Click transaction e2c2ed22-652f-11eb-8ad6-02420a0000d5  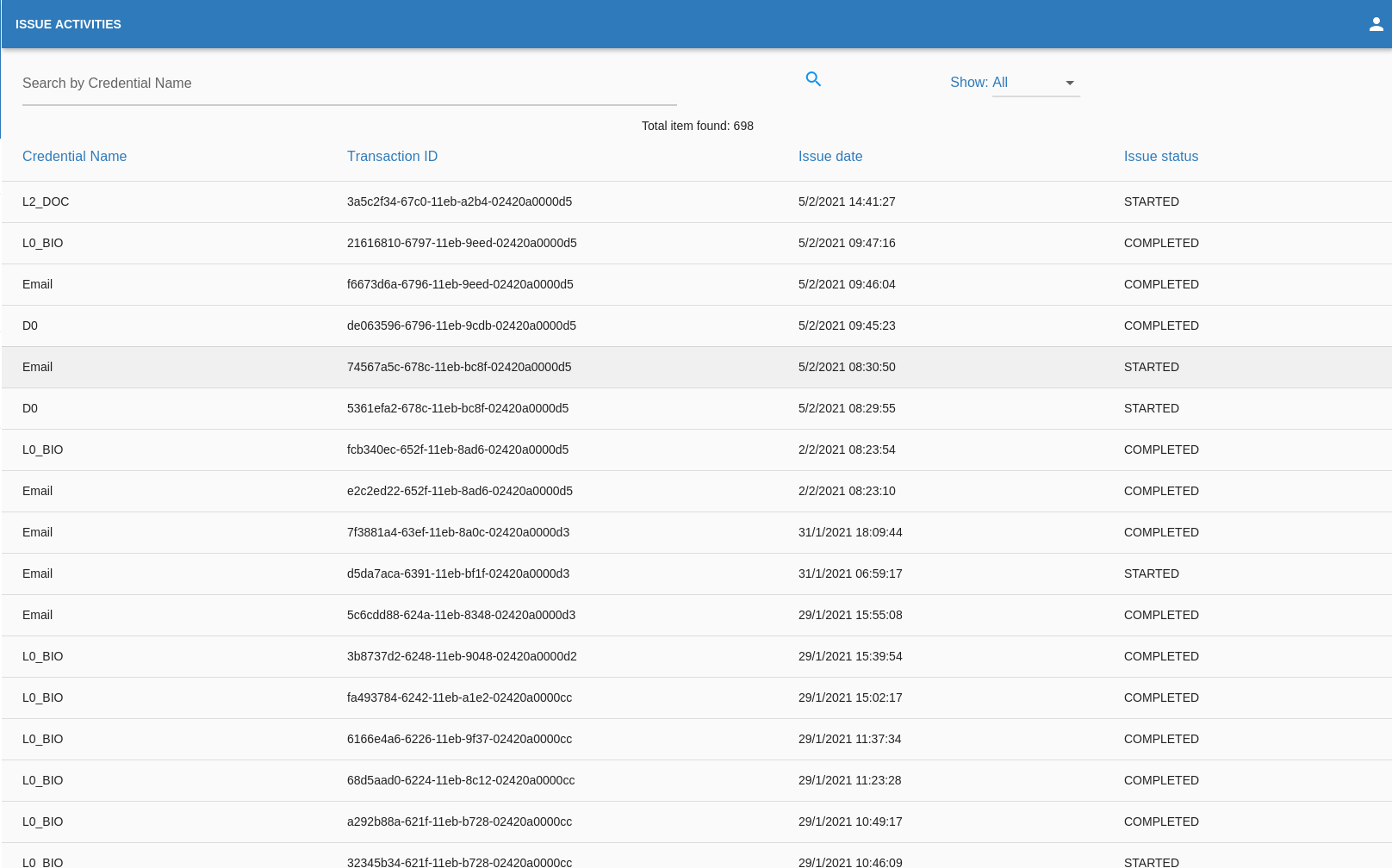point(460,491)
